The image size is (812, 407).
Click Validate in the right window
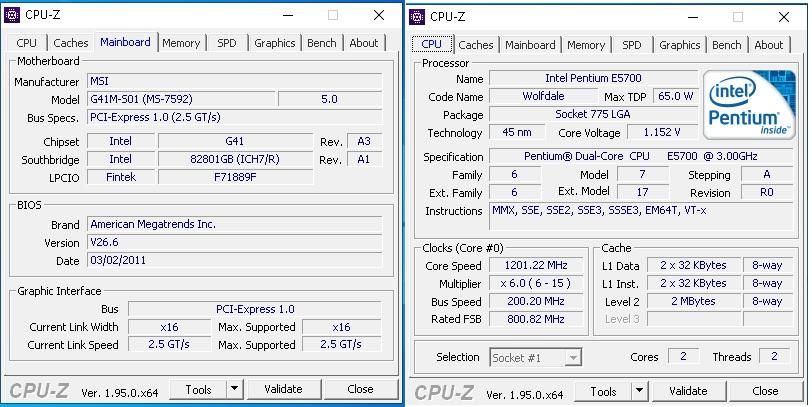[688, 392]
